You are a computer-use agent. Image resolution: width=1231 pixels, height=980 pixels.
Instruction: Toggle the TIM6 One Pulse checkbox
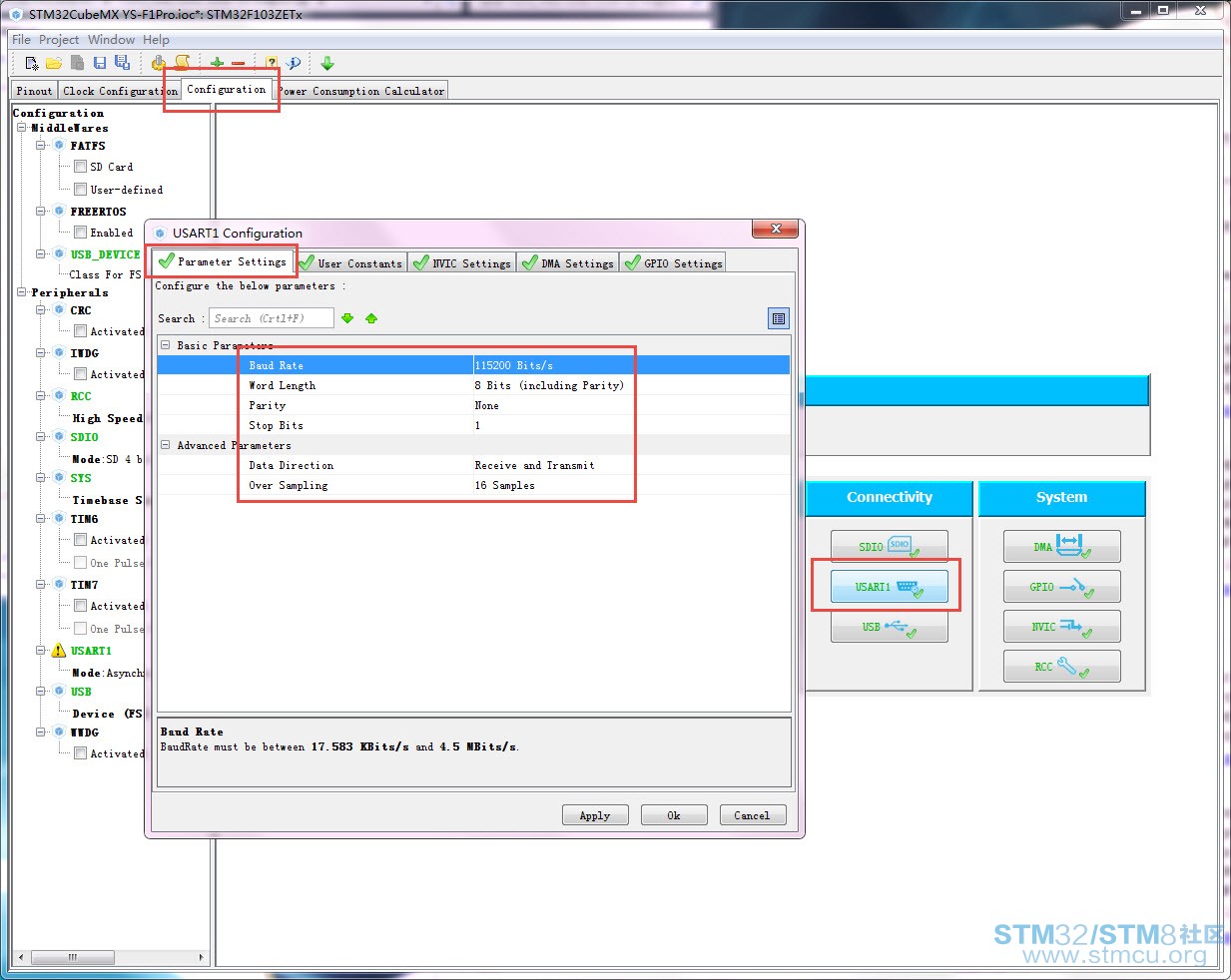point(80,562)
